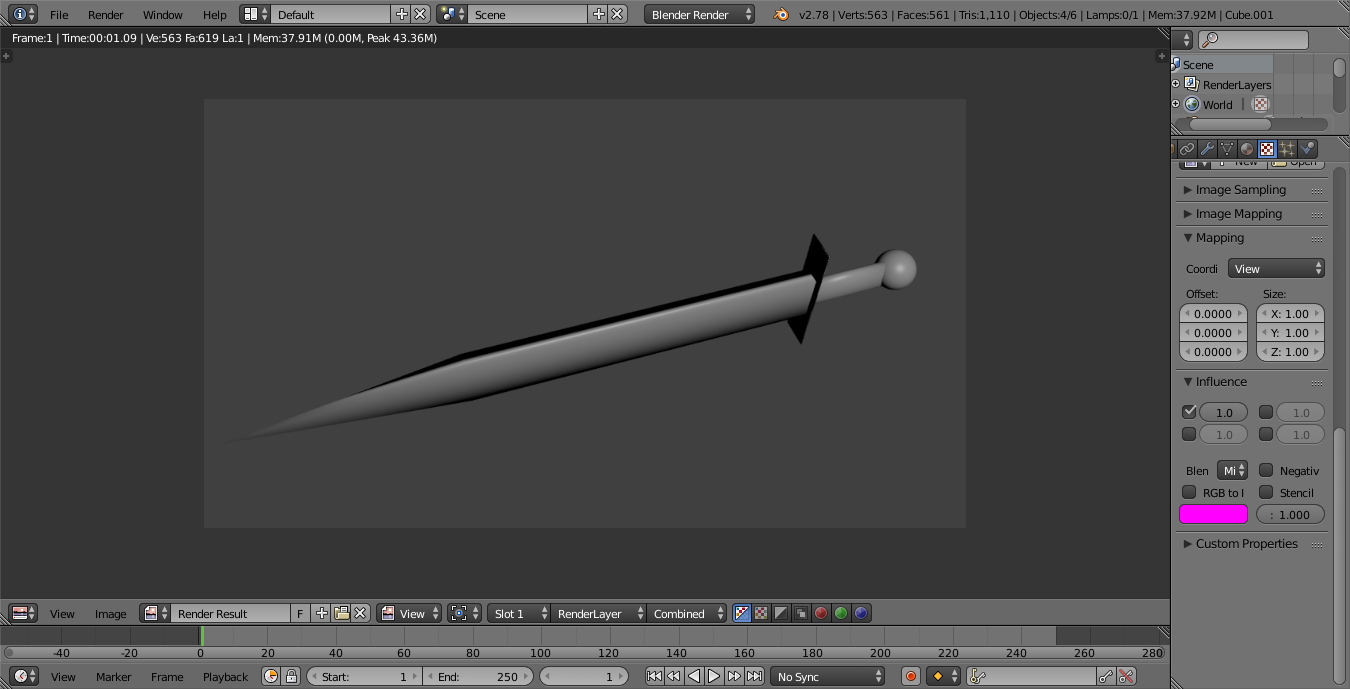Toggle the RGB to Intensity checkbox
The height and width of the screenshot is (689, 1350).
(x=1189, y=492)
